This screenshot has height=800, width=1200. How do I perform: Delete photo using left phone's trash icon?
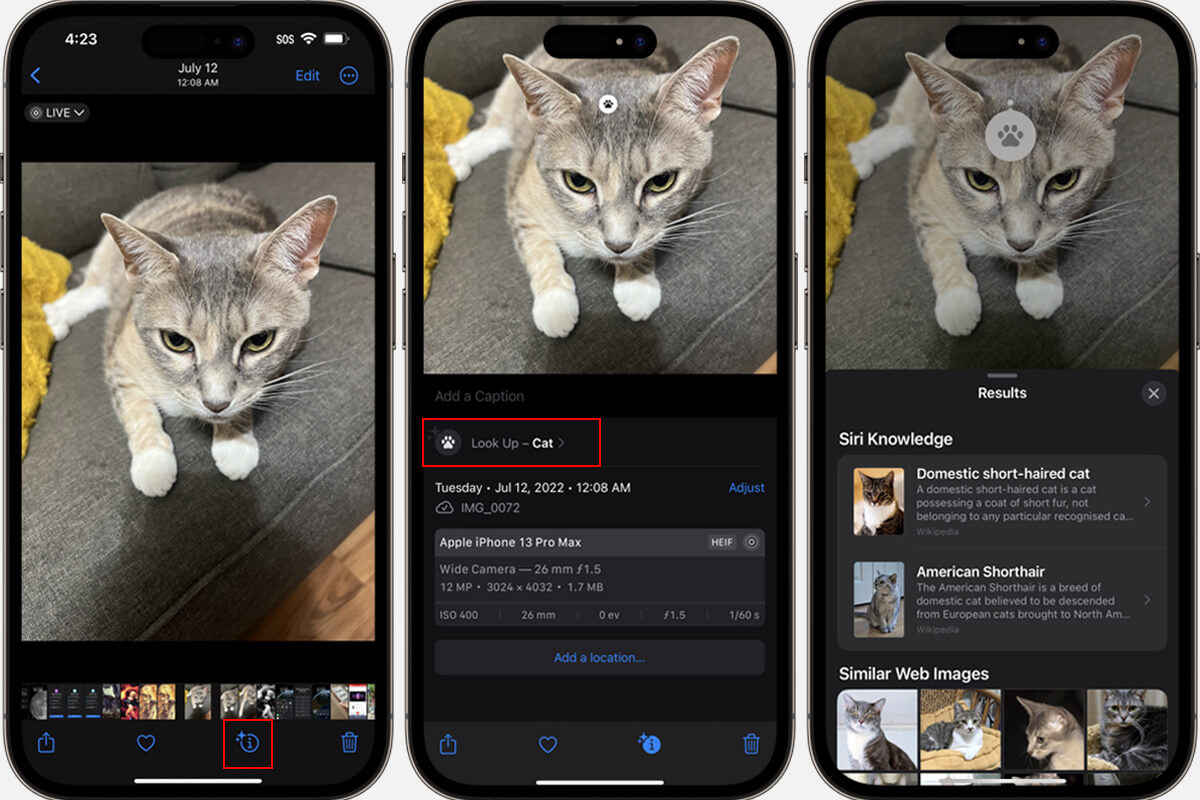tap(349, 743)
